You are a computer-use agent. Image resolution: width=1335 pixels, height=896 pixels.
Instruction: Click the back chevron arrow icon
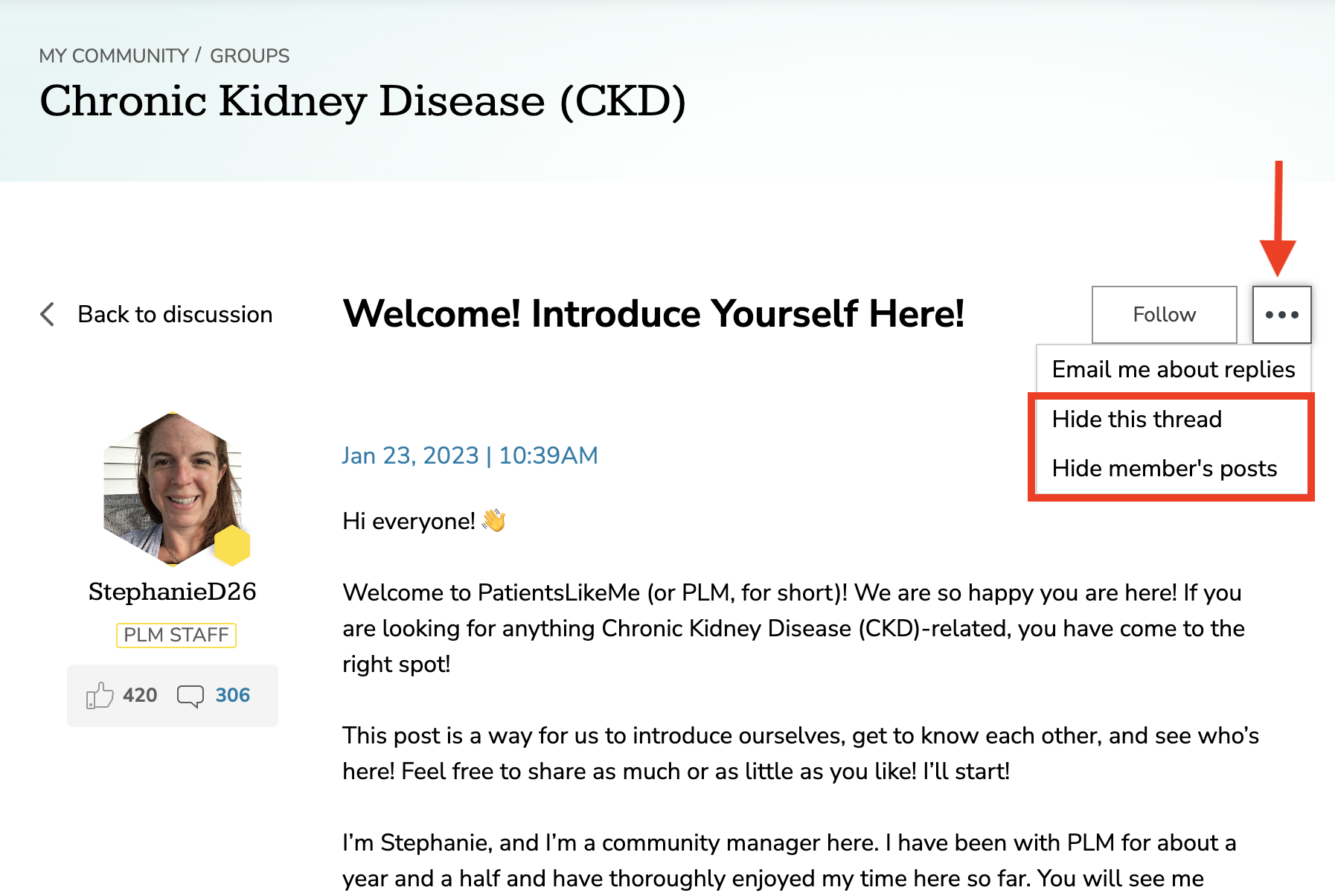(48, 314)
